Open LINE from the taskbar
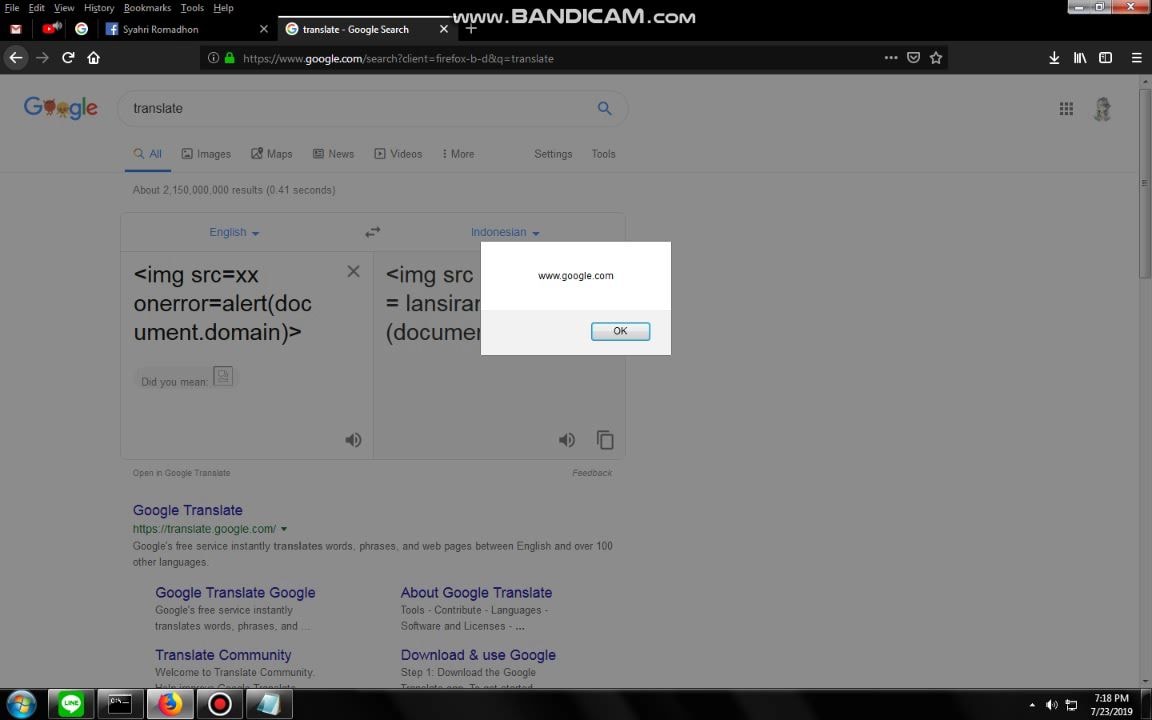This screenshot has width=1152, height=720. click(71, 705)
